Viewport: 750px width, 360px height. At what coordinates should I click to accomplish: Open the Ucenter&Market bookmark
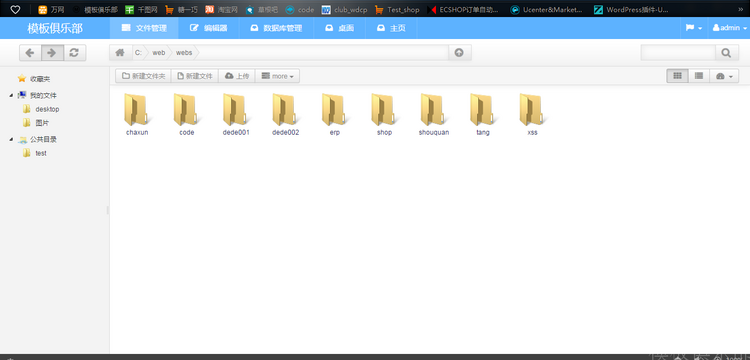(x=547, y=9)
